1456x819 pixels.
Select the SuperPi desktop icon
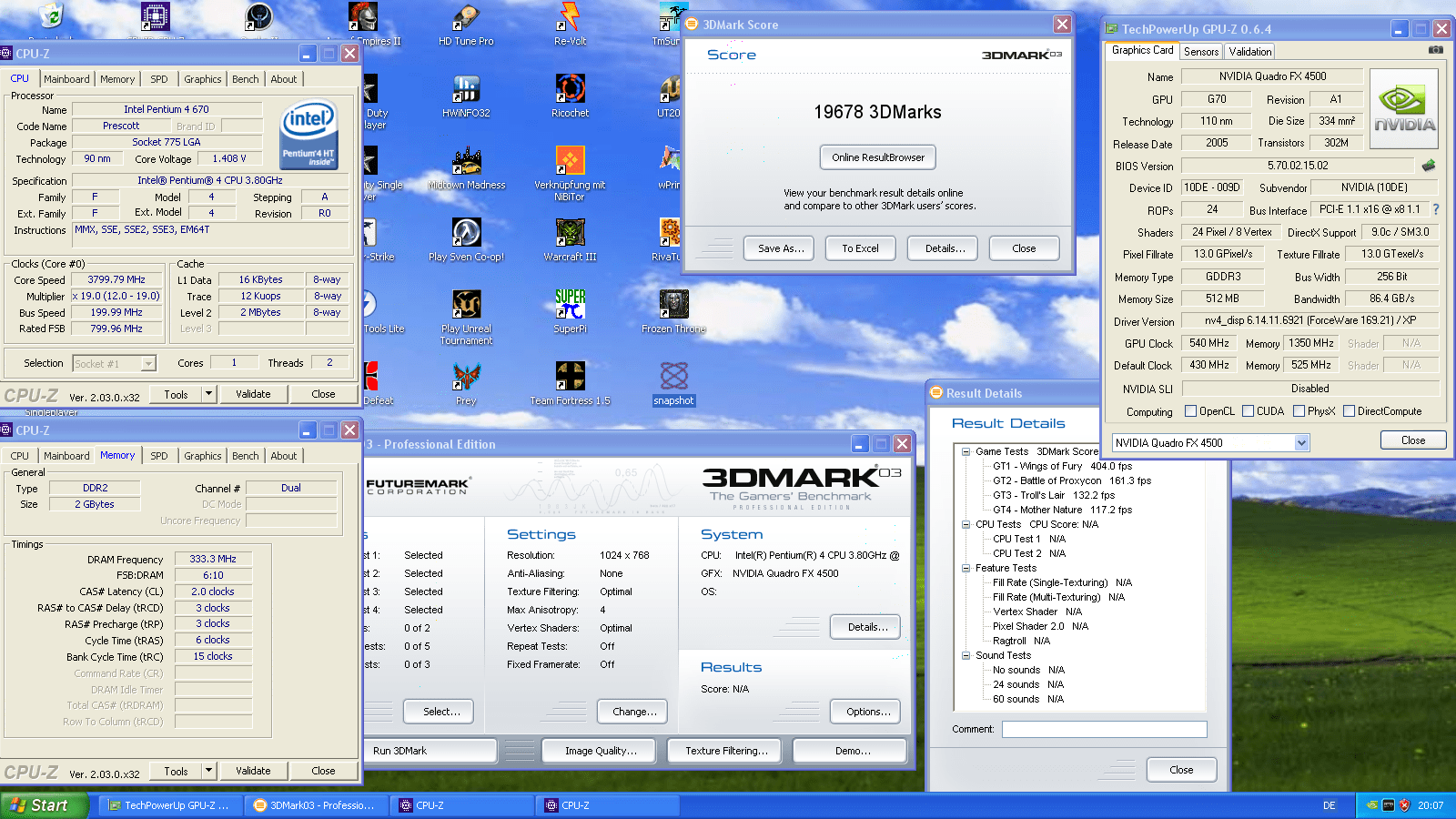pyautogui.click(x=571, y=311)
